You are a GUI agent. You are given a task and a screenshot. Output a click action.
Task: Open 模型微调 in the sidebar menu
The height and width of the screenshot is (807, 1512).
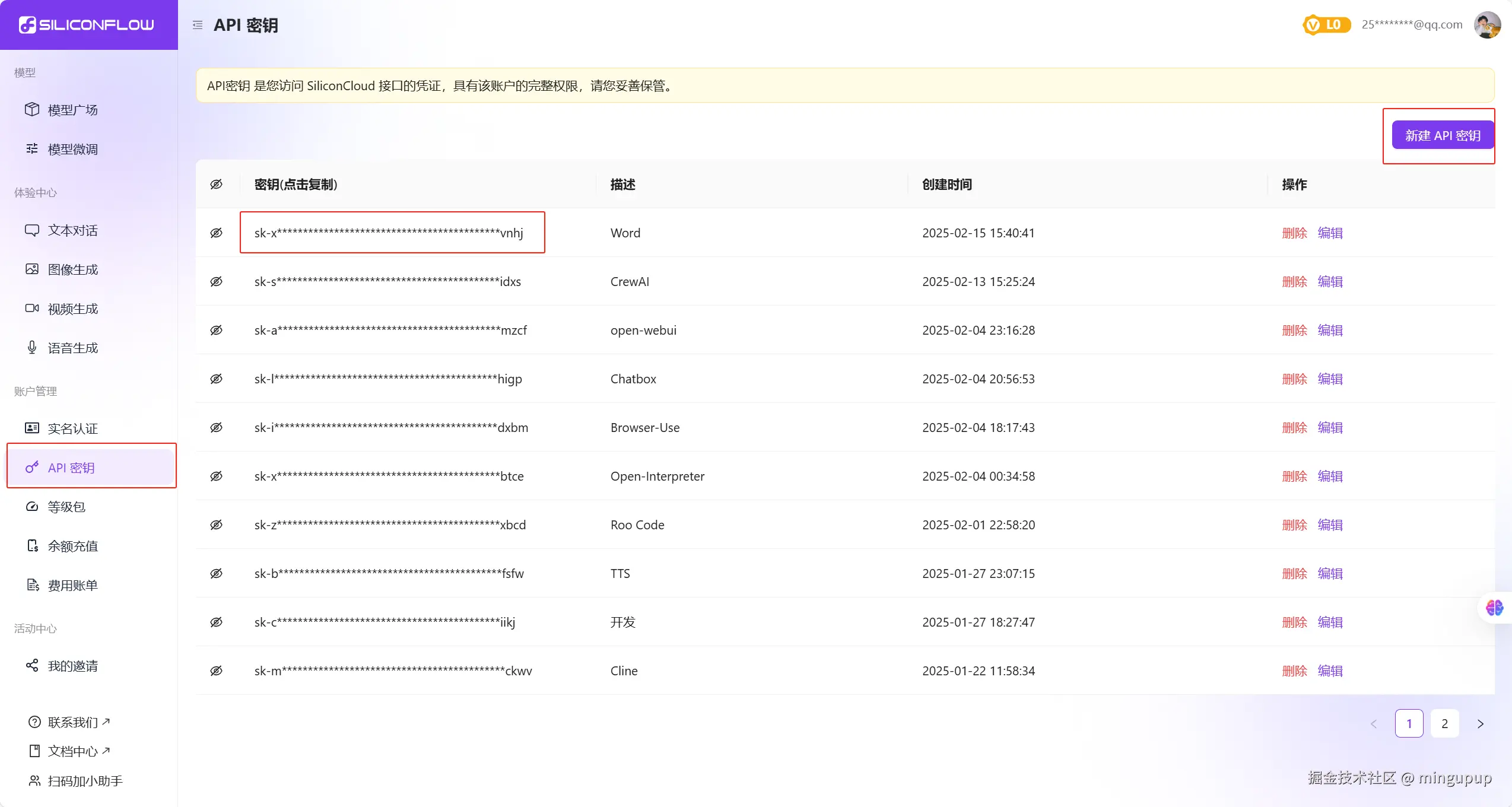[x=72, y=149]
